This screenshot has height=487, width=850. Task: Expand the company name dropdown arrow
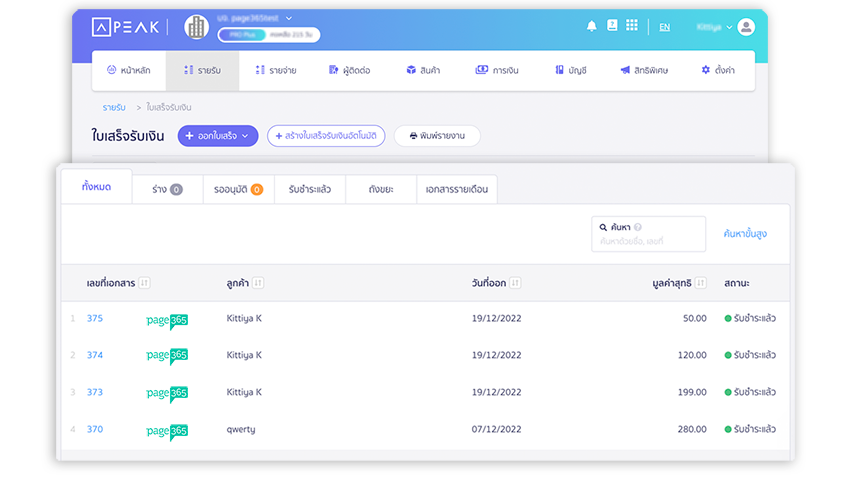click(289, 18)
